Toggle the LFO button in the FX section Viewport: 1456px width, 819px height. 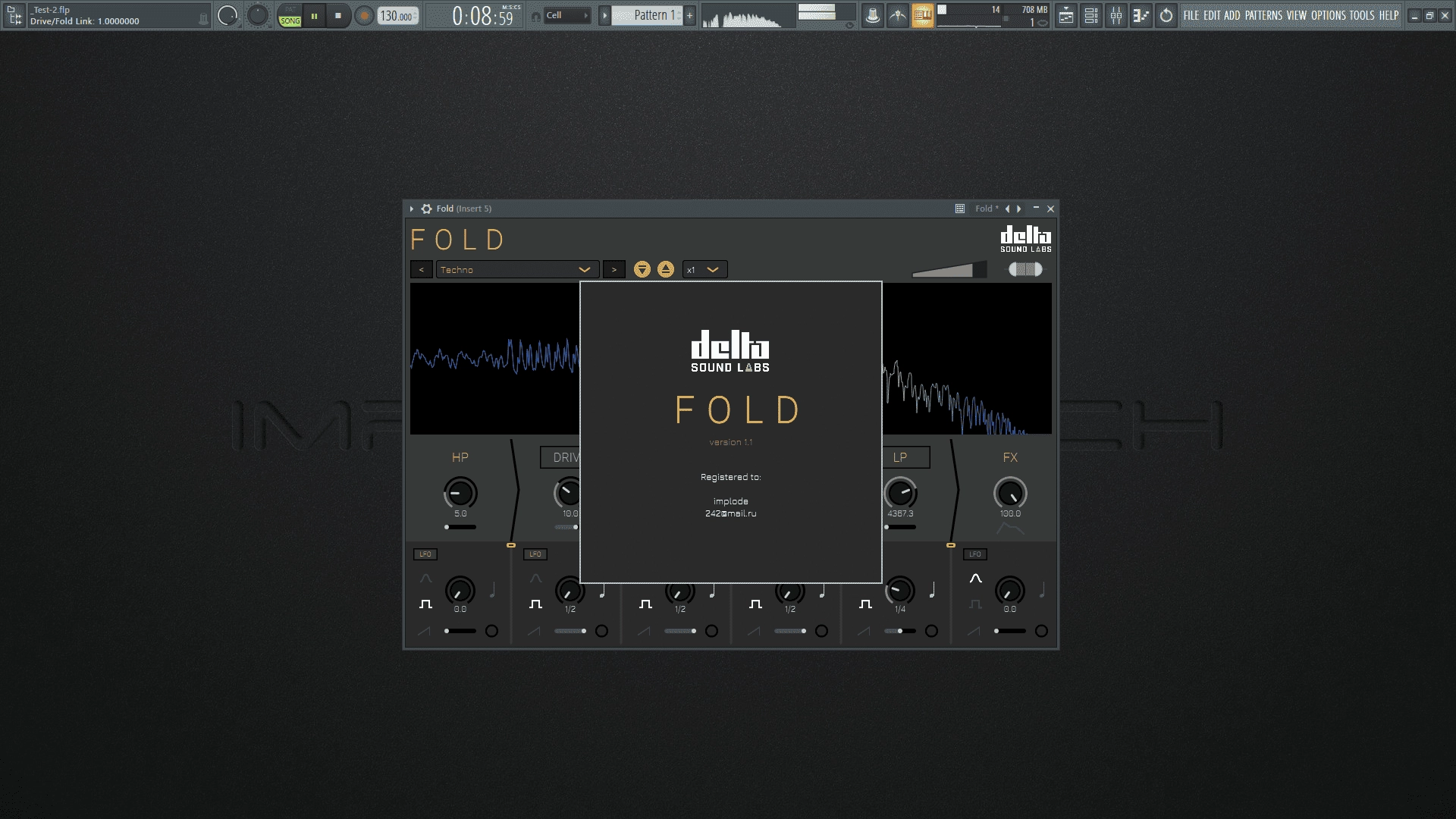975,554
